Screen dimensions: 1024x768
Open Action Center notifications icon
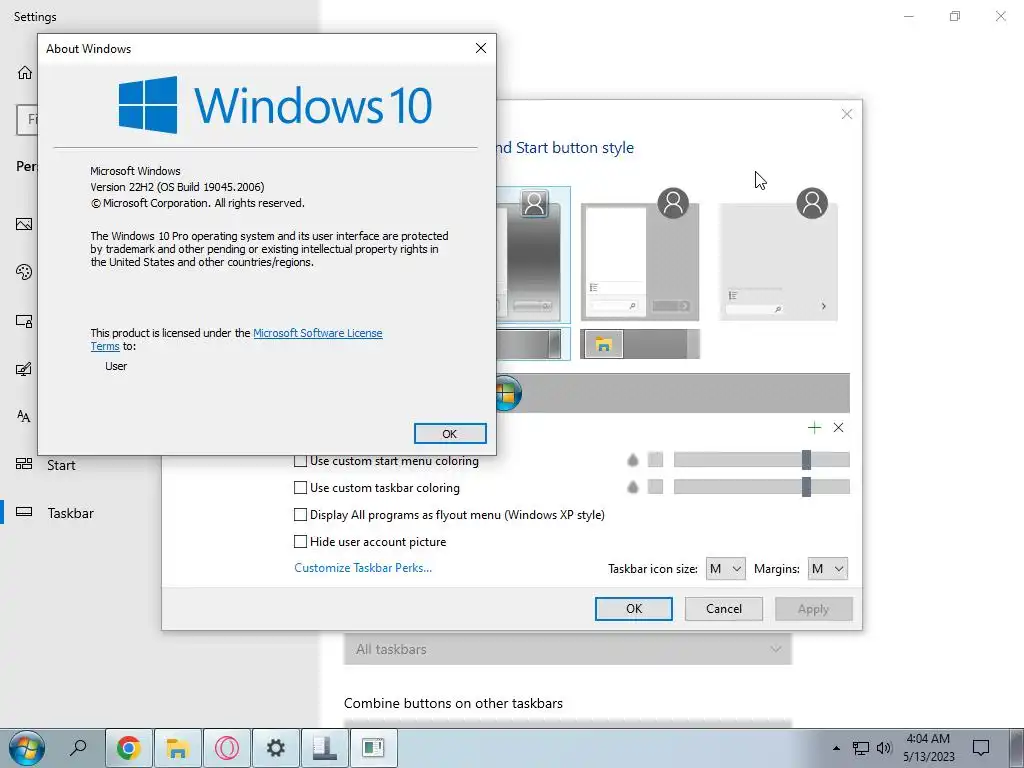[x=981, y=748]
